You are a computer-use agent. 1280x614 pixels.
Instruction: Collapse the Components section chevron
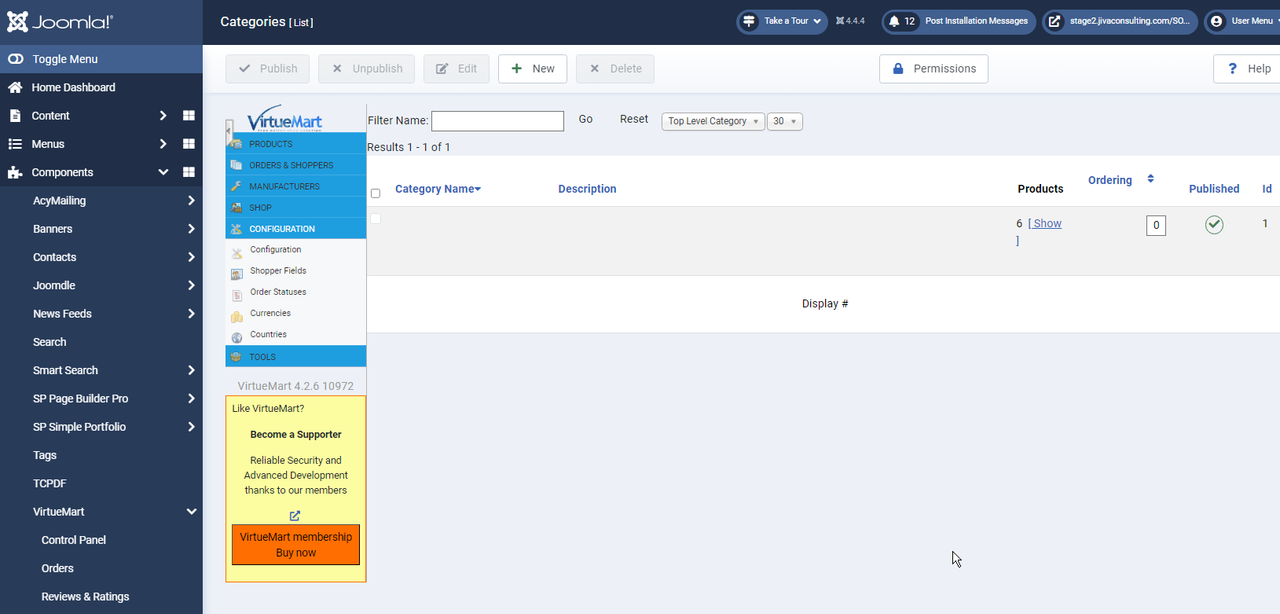[x=163, y=172]
